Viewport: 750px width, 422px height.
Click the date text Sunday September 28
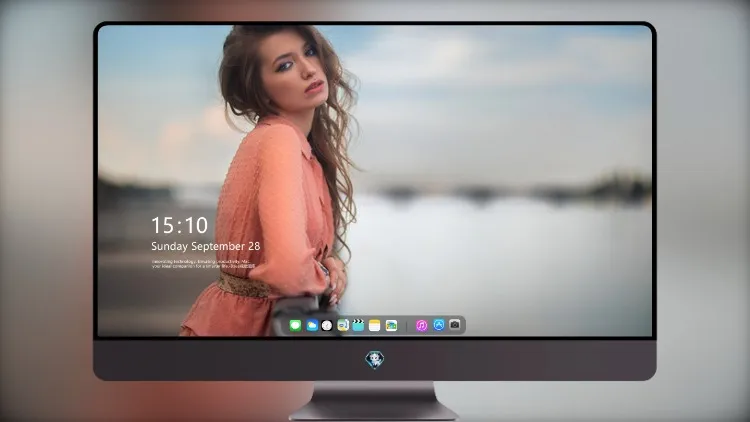coord(206,246)
